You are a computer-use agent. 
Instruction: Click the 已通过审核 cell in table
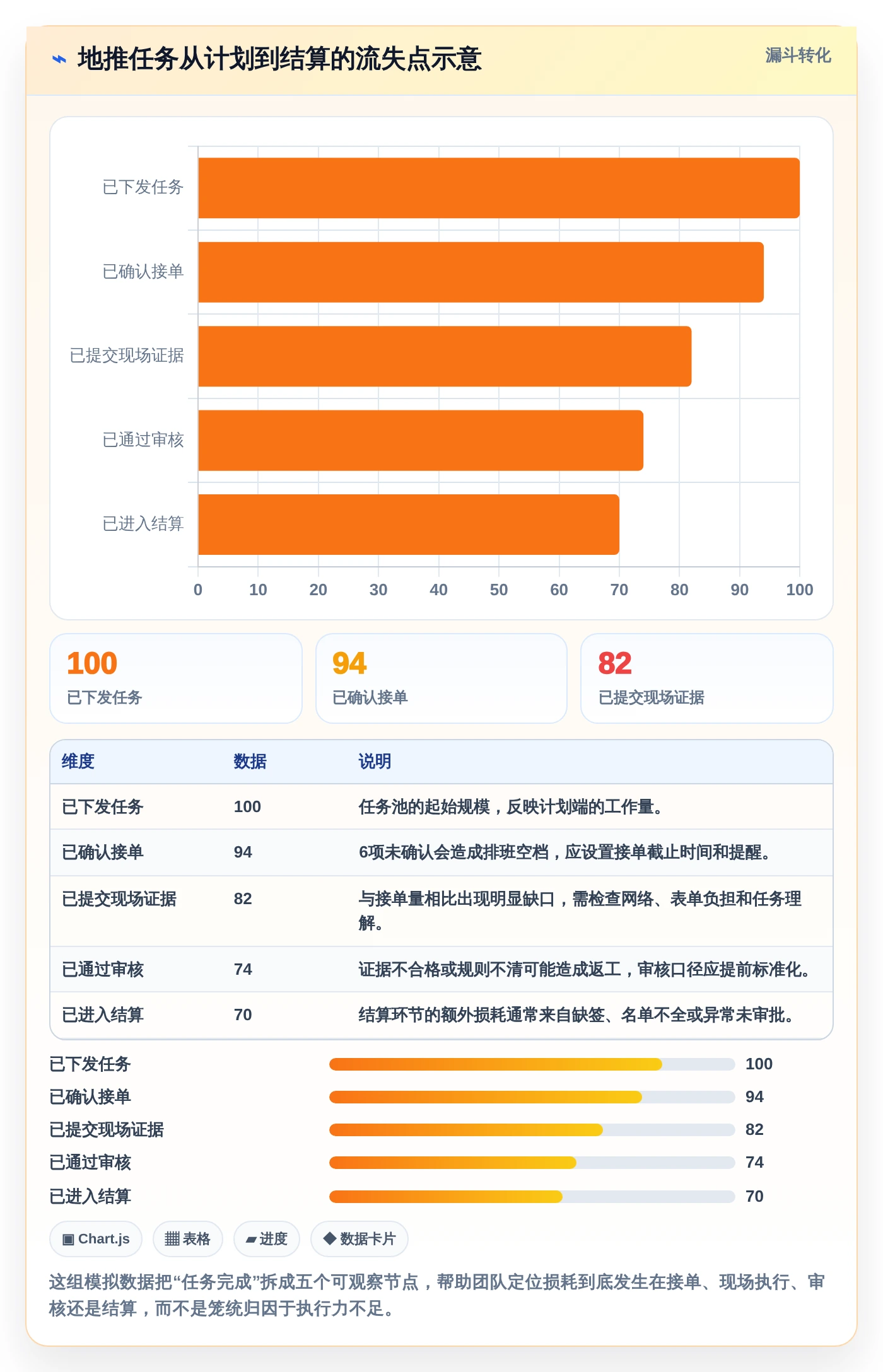pos(102,969)
